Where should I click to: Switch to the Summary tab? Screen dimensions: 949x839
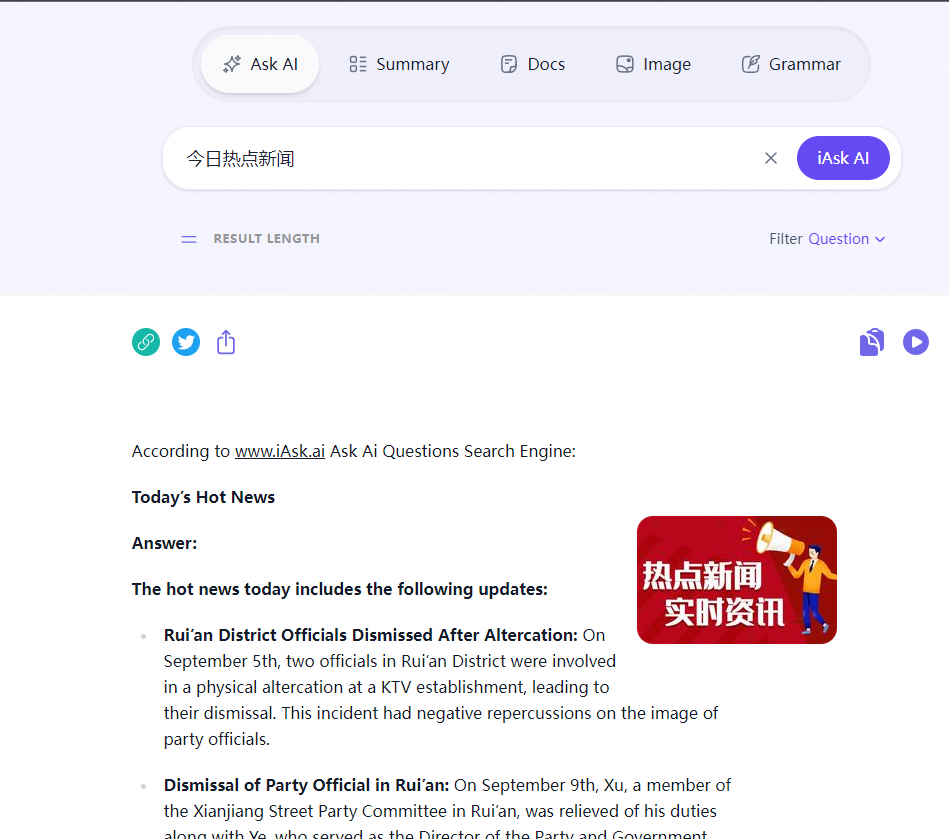tap(399, 63)
